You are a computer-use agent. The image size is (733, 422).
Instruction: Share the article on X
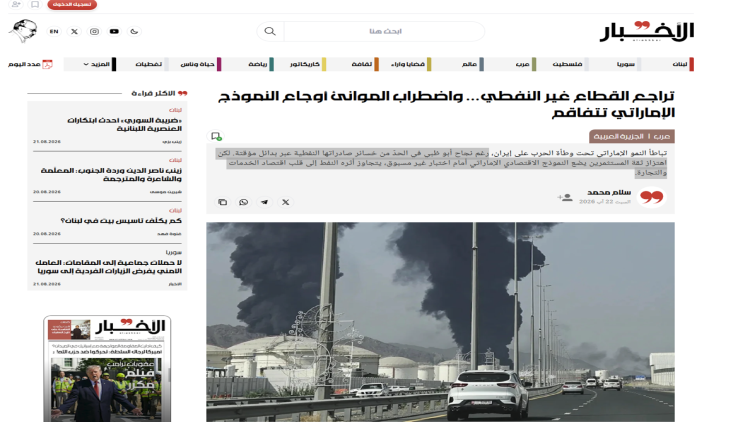[x=286, y=202]
